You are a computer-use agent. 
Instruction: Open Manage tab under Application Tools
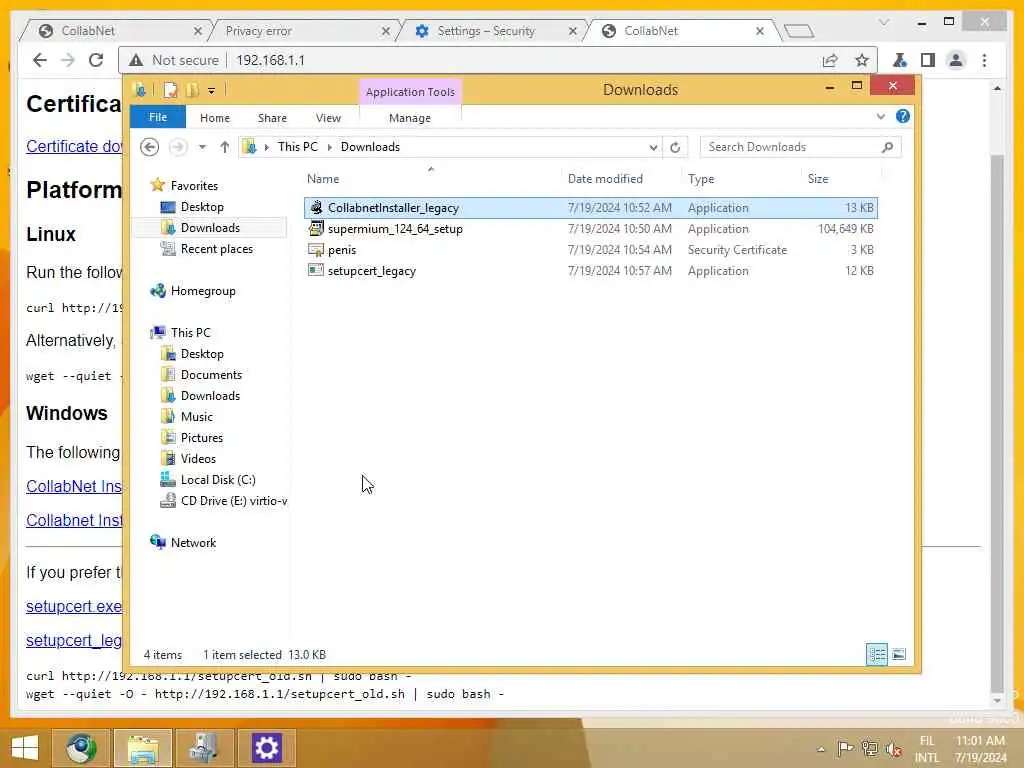point(410,118)
